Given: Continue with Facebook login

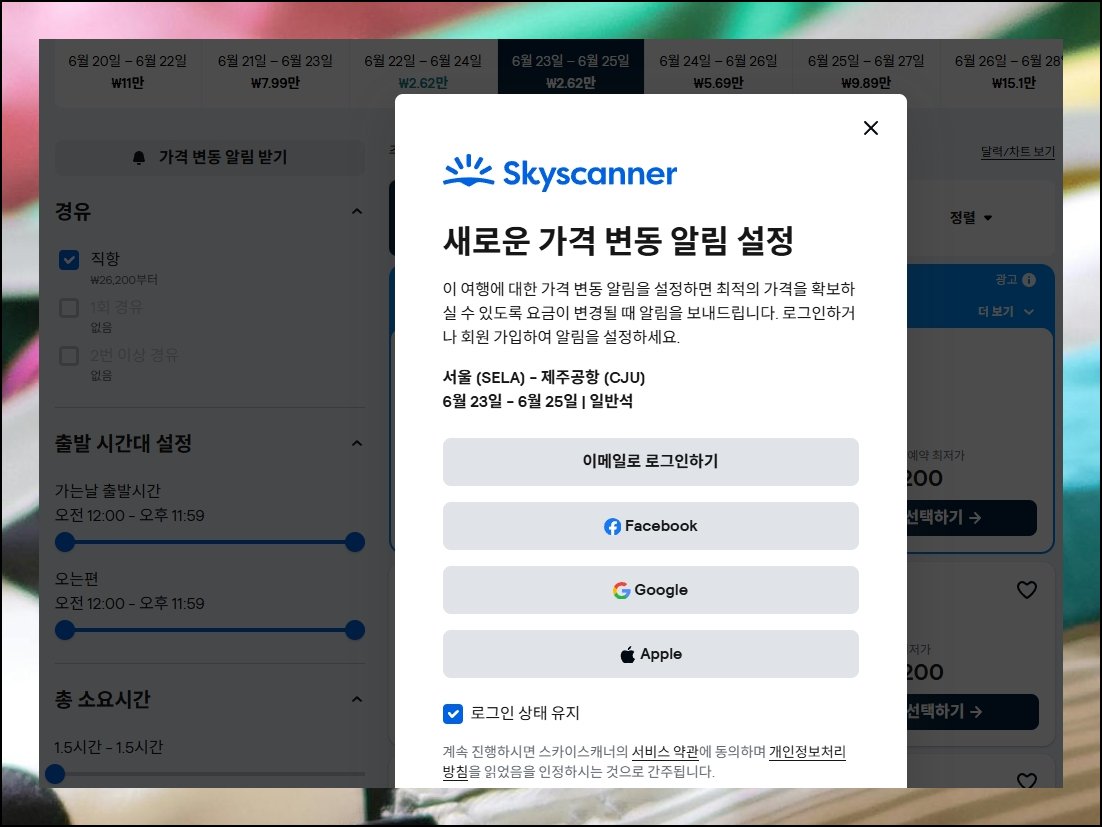Looking at the screenshot, I should (x=650, y=526).
